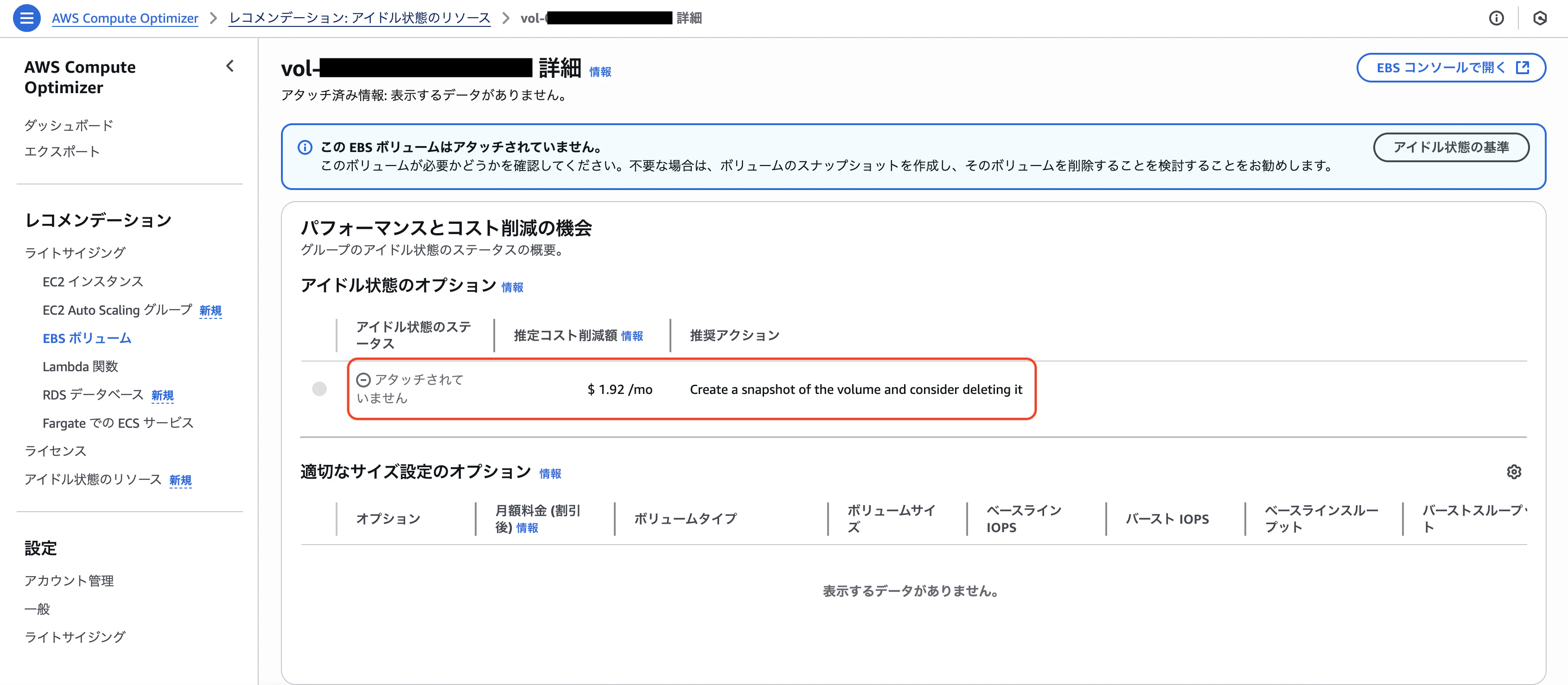Open ライトサイジング under レコメンデーション
Viewport: 1568px width, 685px height.
75,253
